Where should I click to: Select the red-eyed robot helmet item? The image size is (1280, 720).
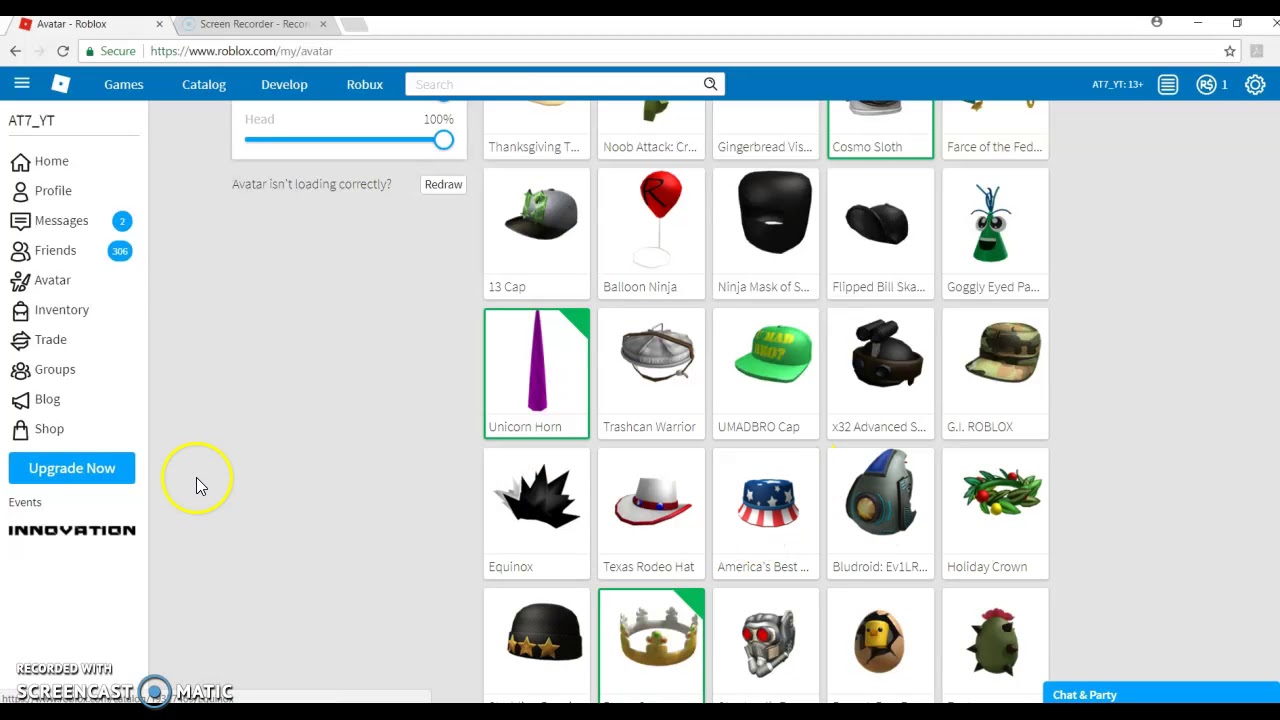(766, 645)
